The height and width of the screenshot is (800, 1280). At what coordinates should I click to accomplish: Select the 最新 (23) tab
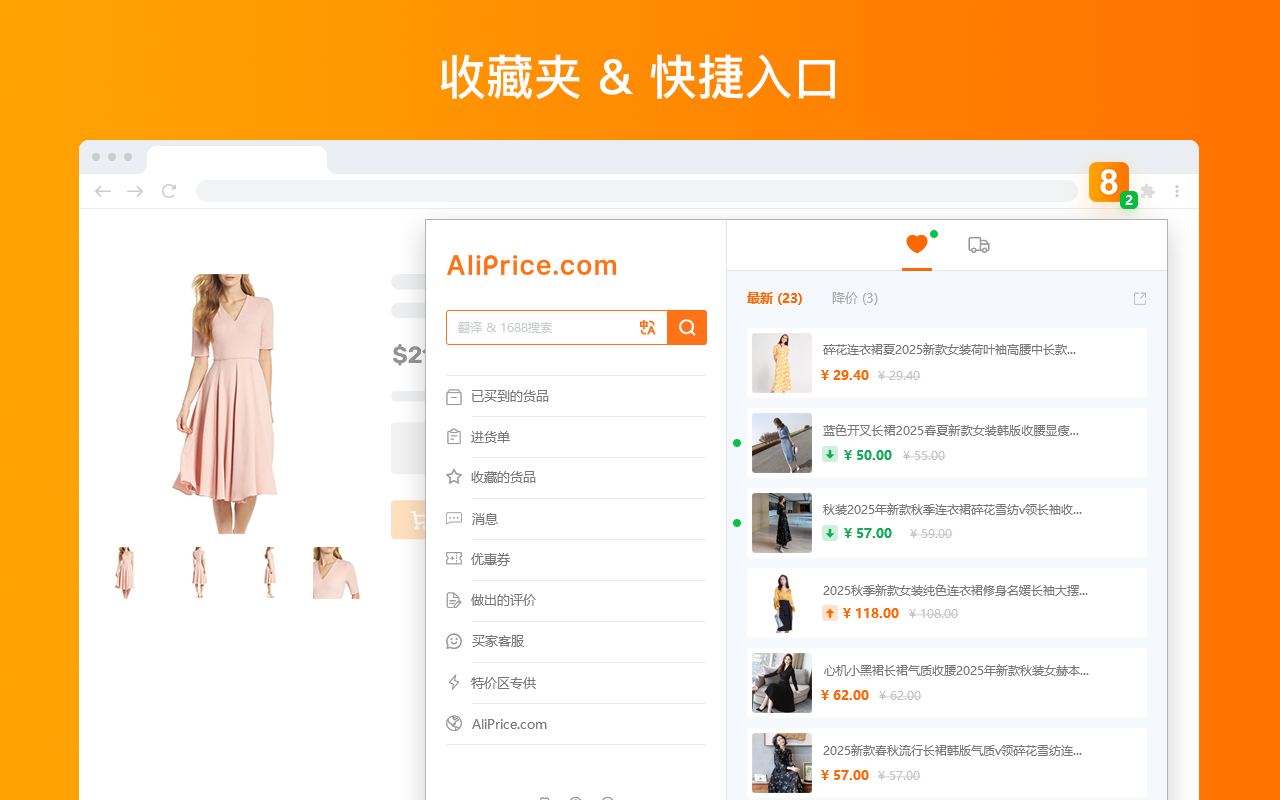[x=775, y=297]
